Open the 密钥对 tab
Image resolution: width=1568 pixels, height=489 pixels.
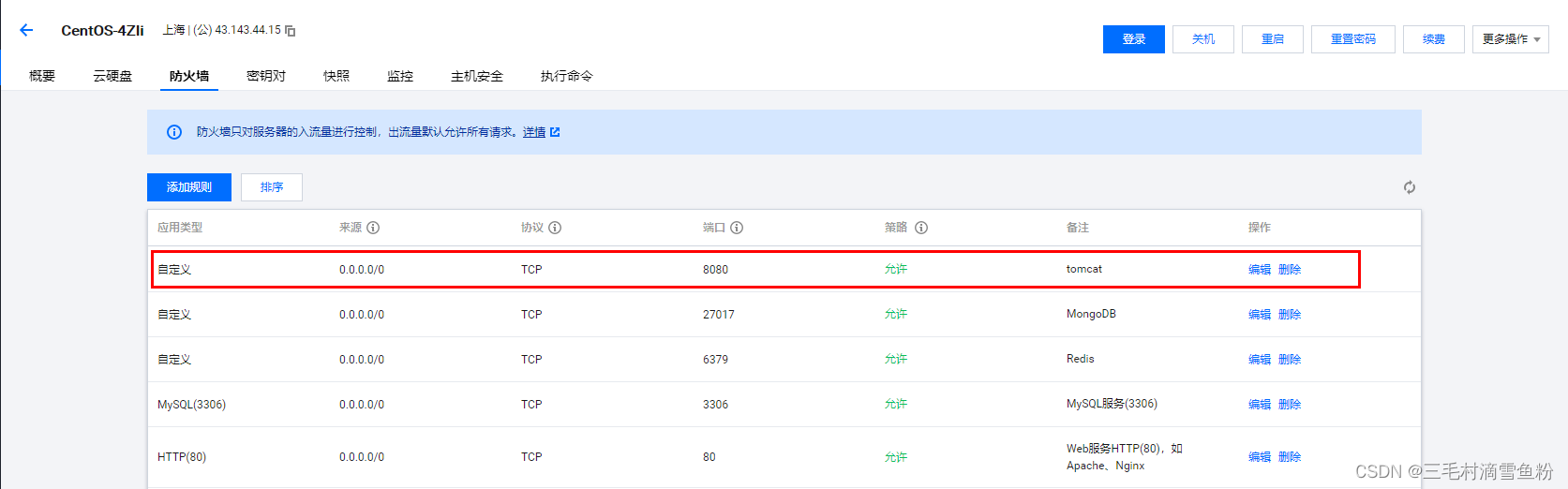coord(266,76)
